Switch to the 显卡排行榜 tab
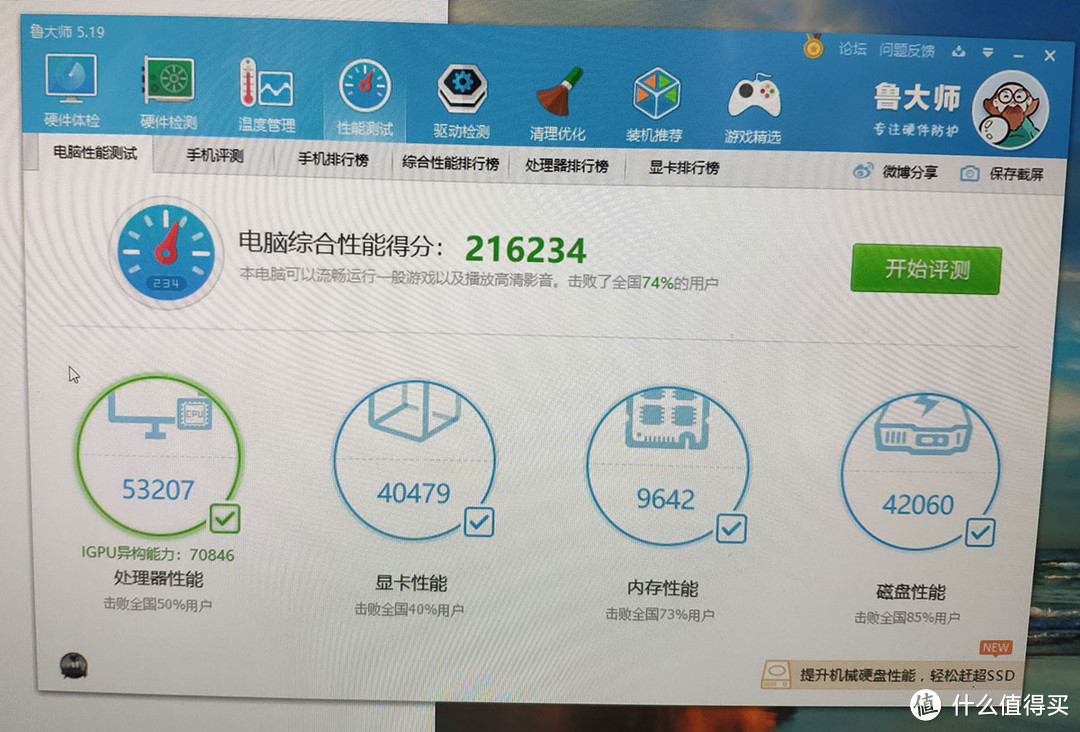 point(684,167)
